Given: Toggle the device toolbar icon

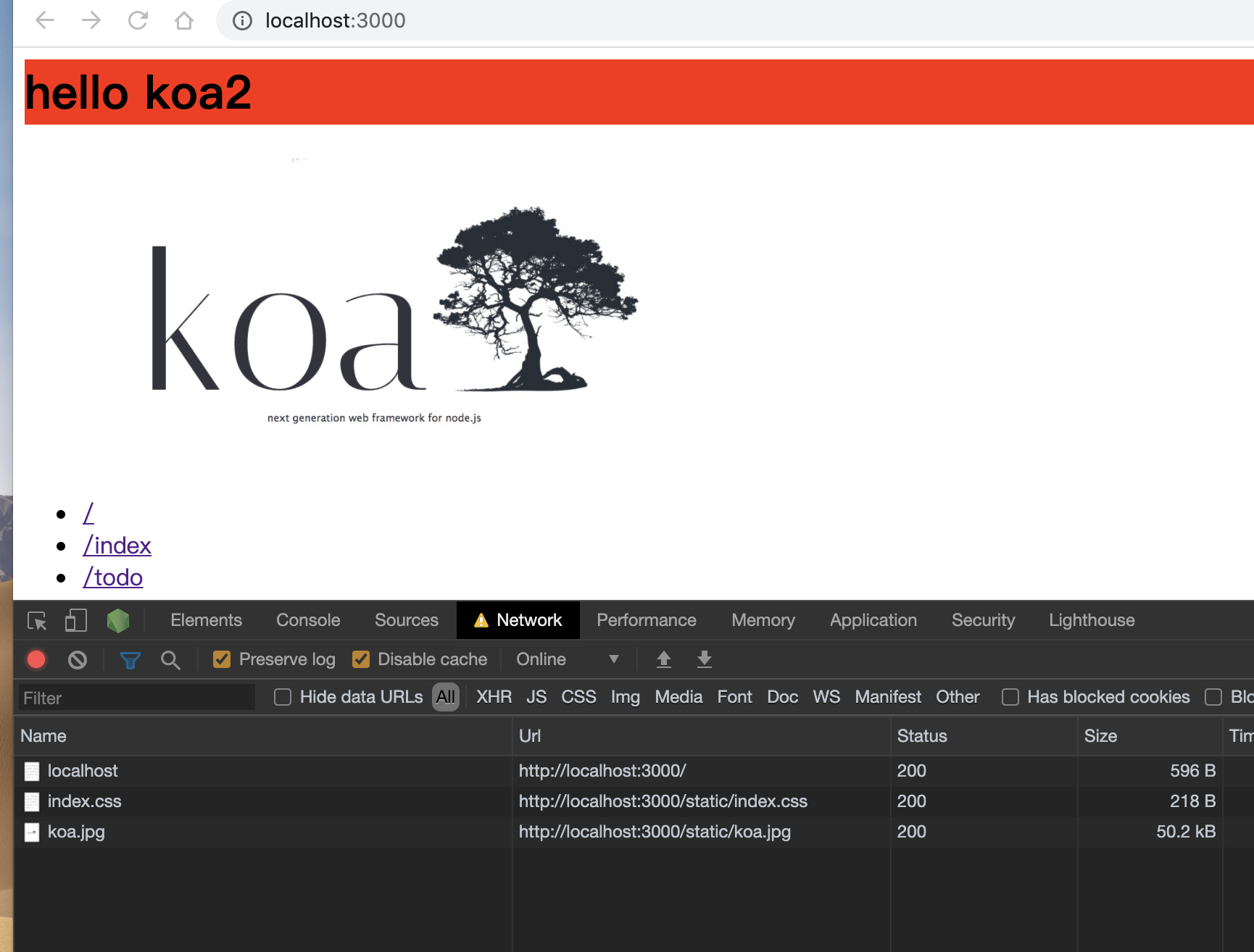Looking at the screenshot, I should click(x=76, y=620).
